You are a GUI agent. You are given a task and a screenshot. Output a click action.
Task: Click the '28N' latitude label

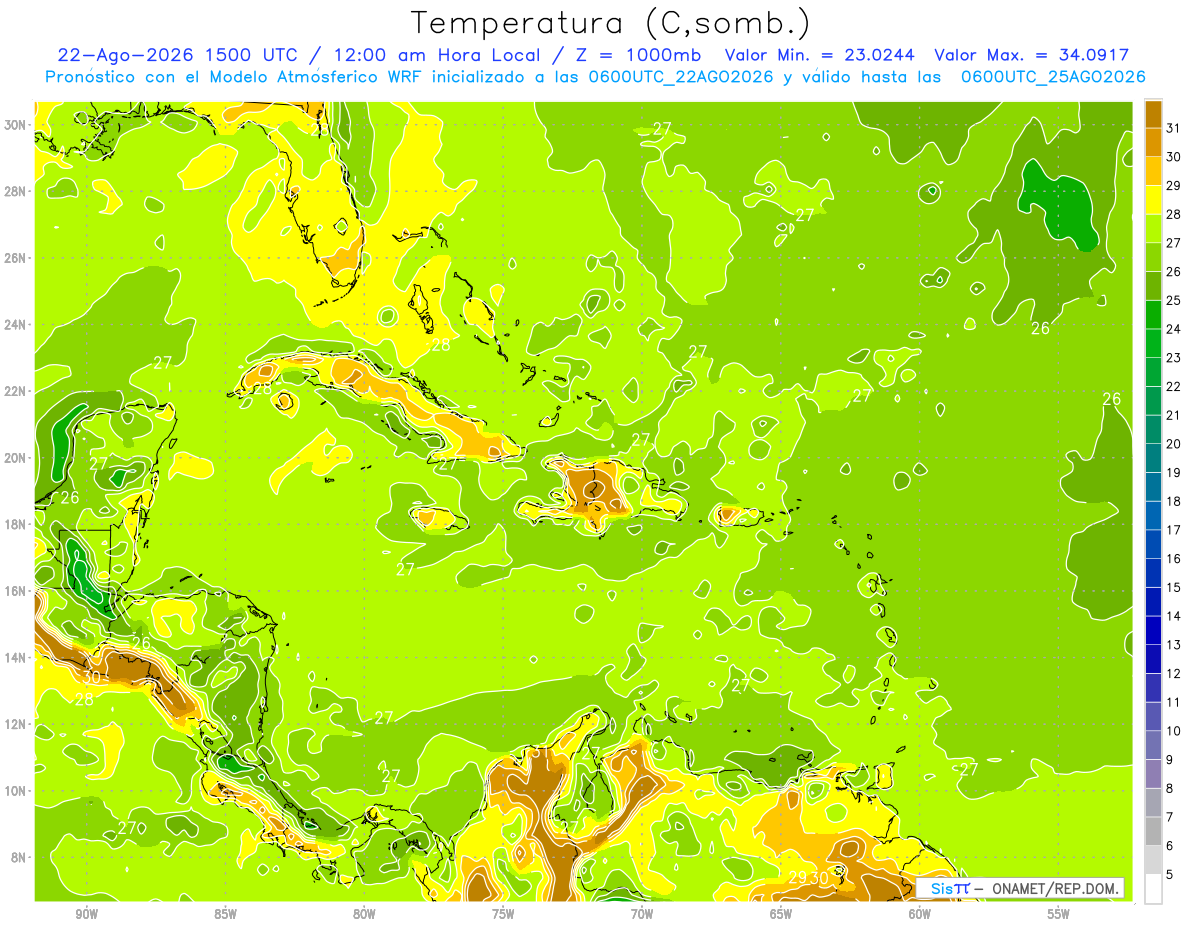[17, 191]
